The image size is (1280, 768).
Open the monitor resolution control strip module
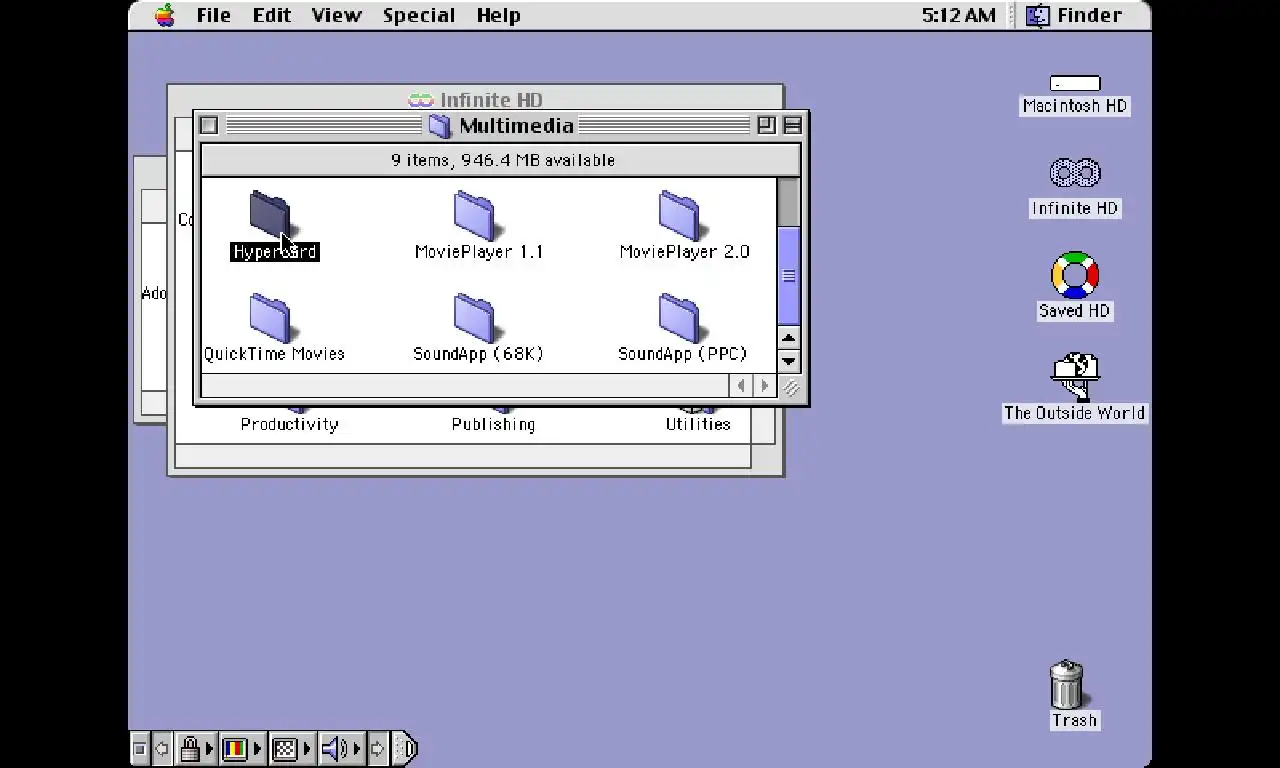(x=291, y=748)
